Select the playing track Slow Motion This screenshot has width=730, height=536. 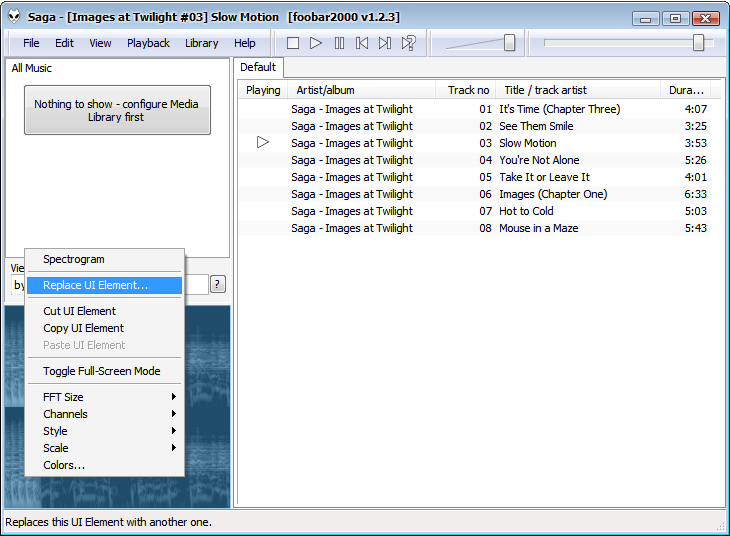475,143
